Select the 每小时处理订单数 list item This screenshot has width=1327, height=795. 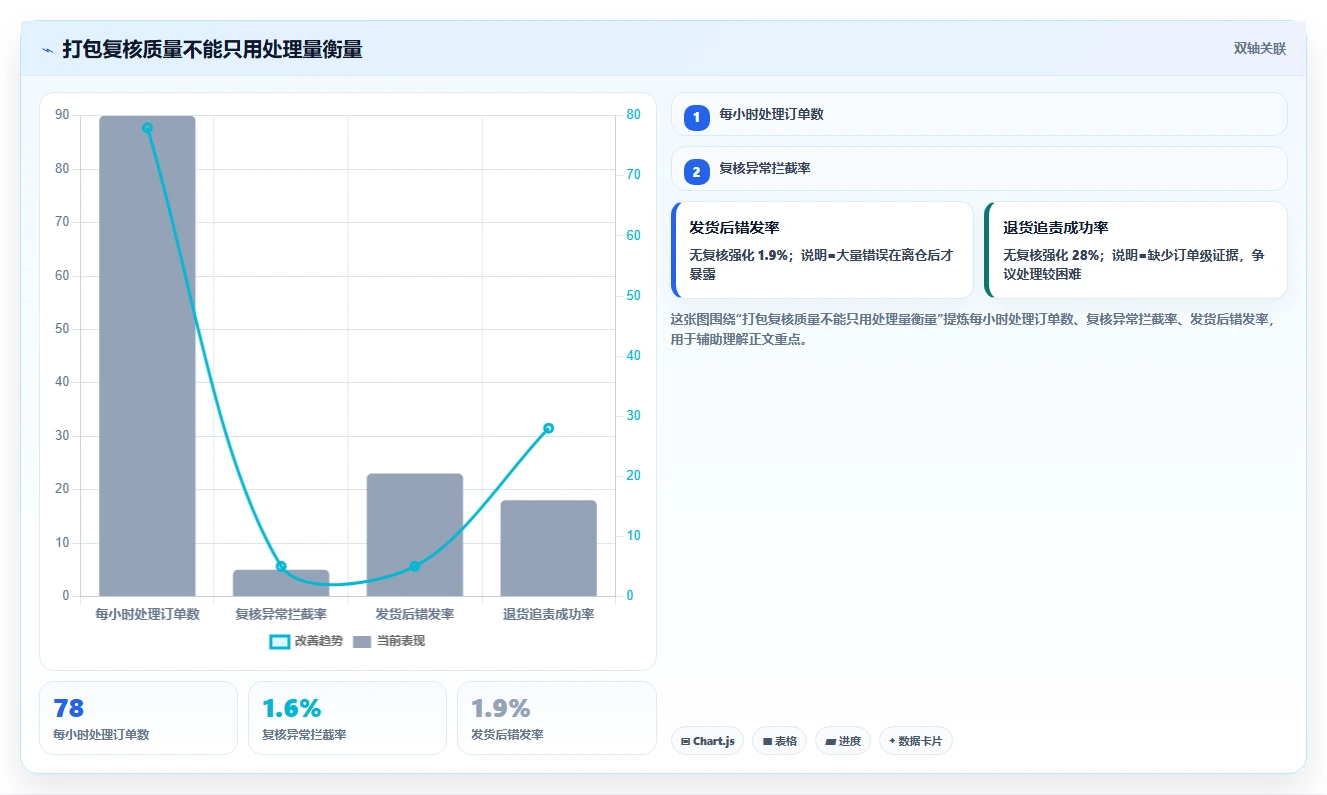pyautogui.click(x=979, y=114)
